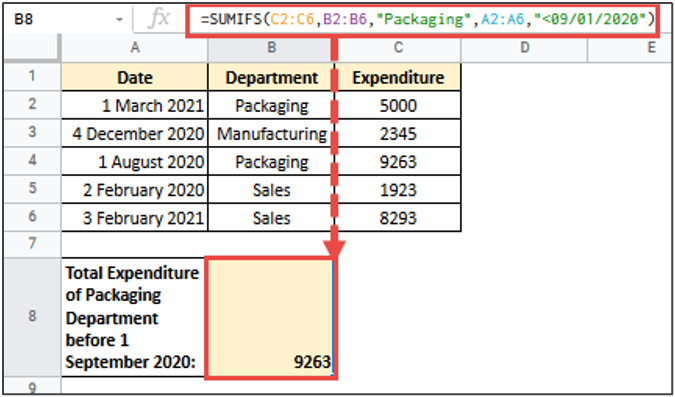Screen dimensions: 675x397
Task: Select Packaging cell in row 2
Action: pos(272,105)
